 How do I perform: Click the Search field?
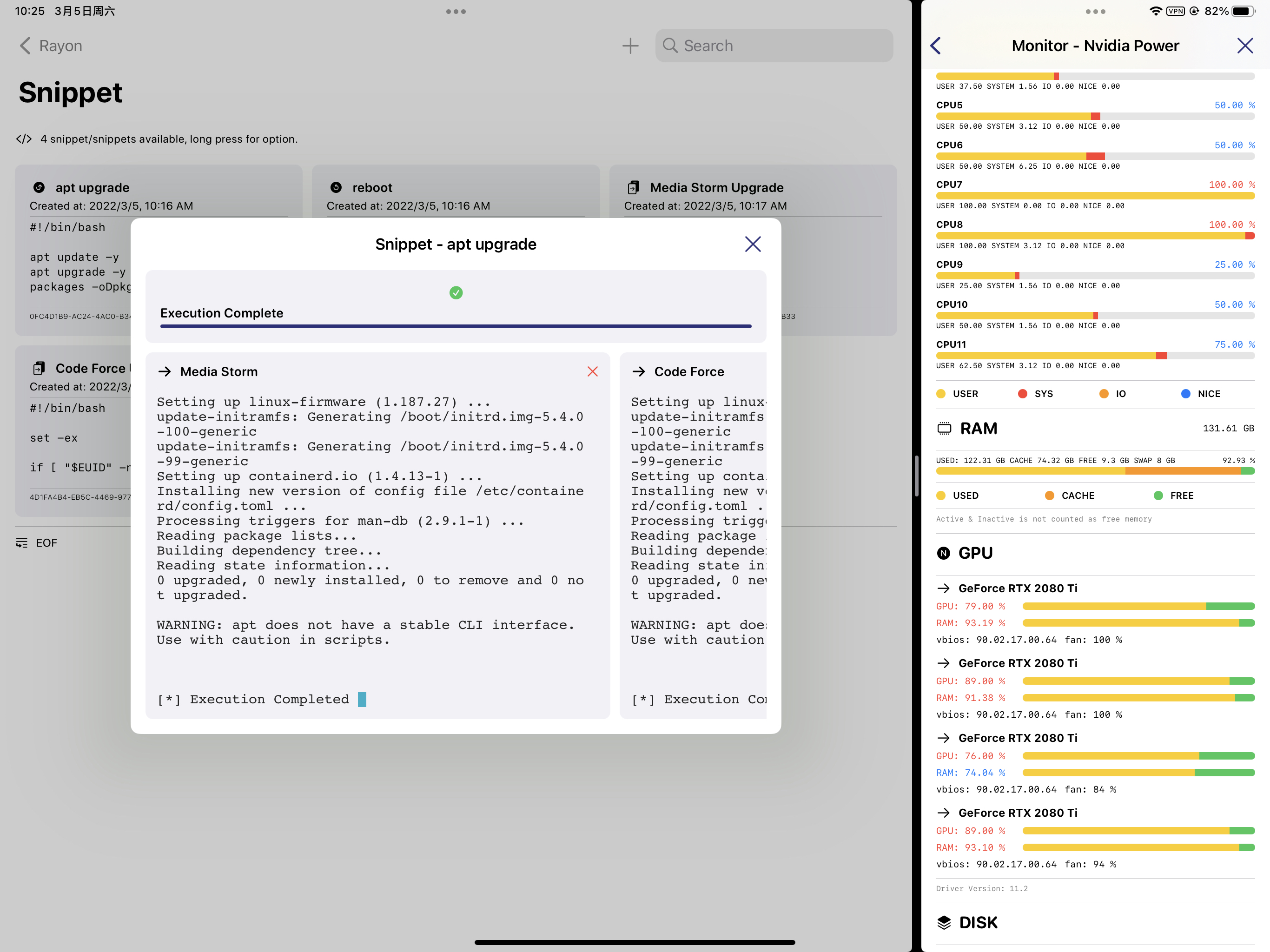[x=774, y=46]
